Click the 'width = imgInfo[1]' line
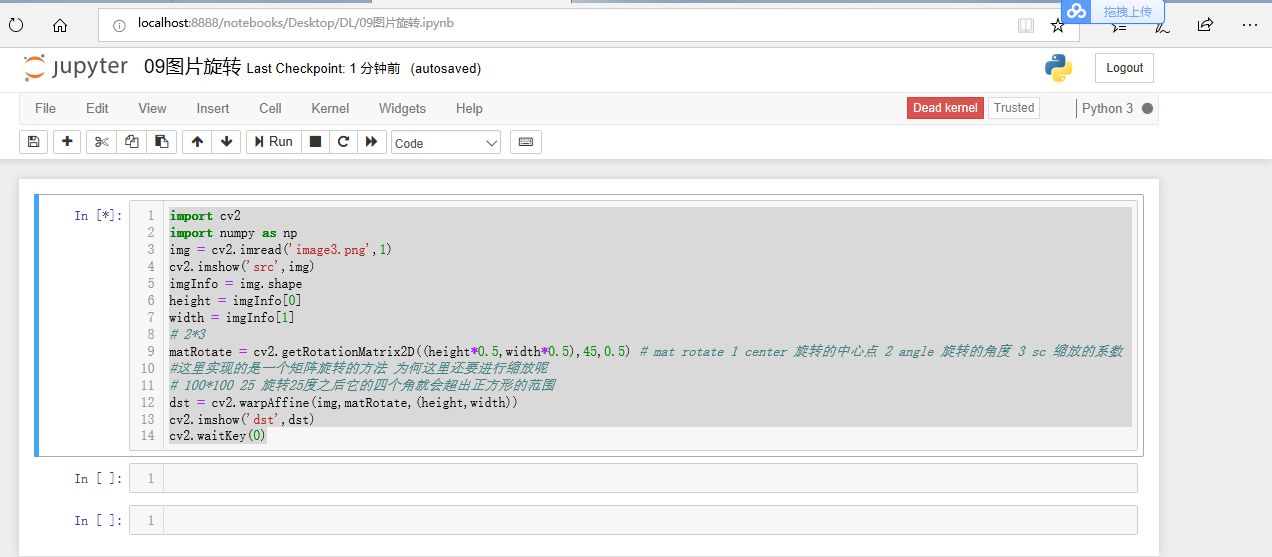1272x557 pixels. pyautogui.click(x=232, y=318)
